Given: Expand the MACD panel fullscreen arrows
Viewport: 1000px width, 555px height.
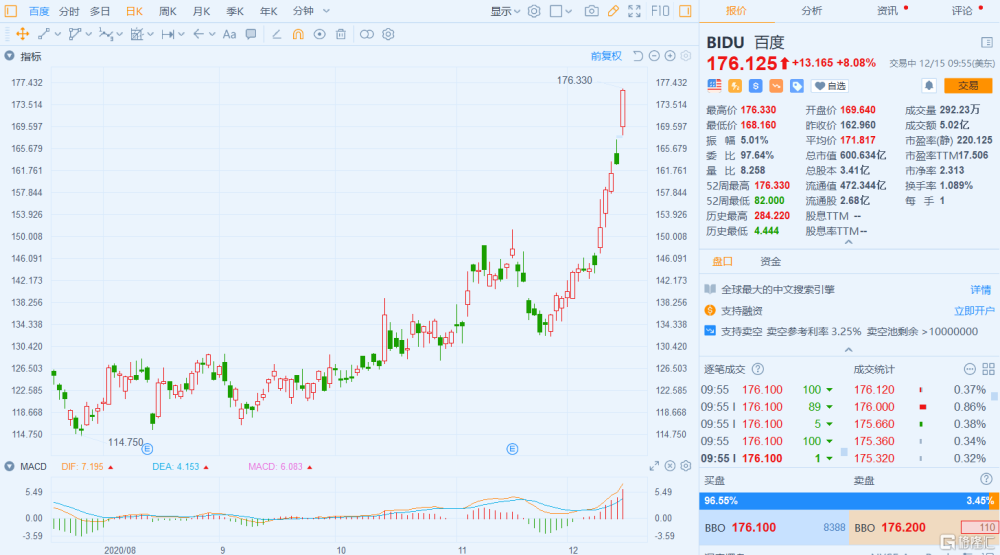Looking at the screenshot, I should (654, 466).
